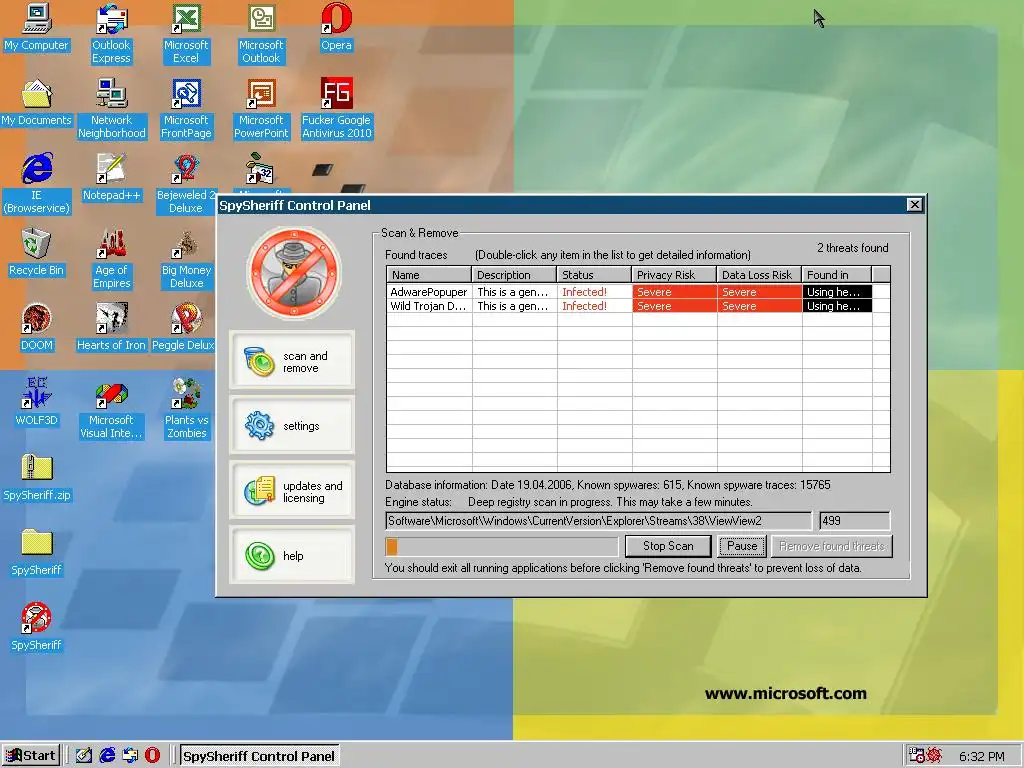Click SpySheriff tray icon near clock

tap(933, 756)
